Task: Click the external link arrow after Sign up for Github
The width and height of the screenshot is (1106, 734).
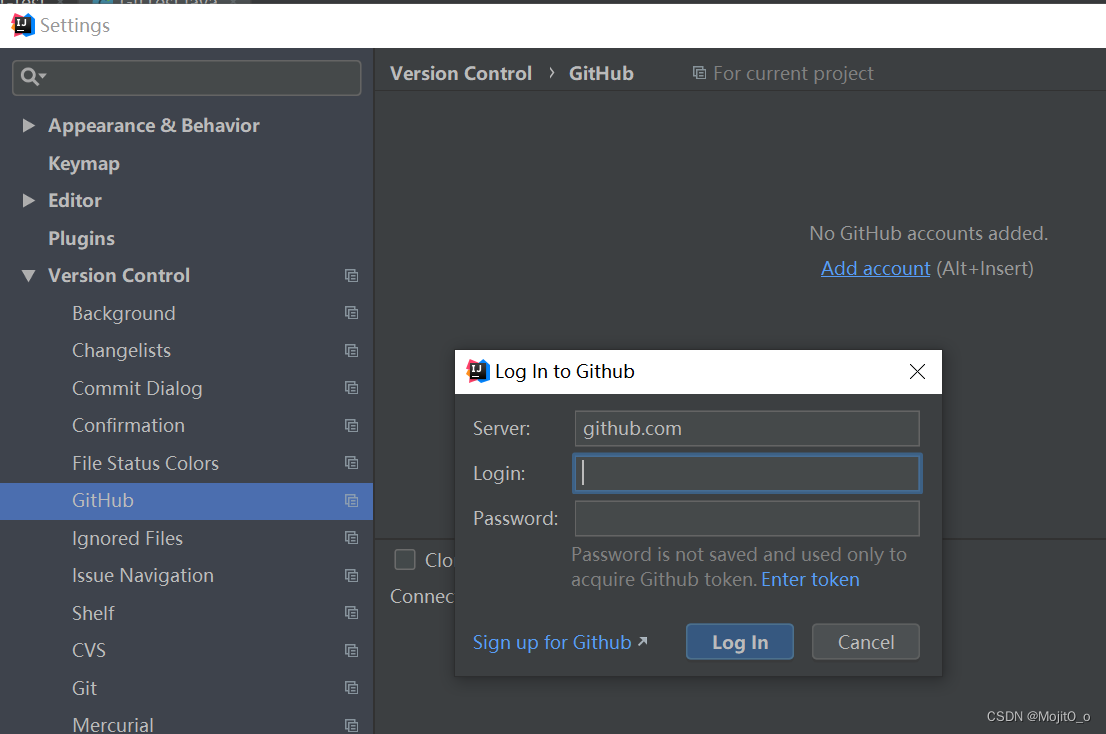Action: (x=642, y=642)
